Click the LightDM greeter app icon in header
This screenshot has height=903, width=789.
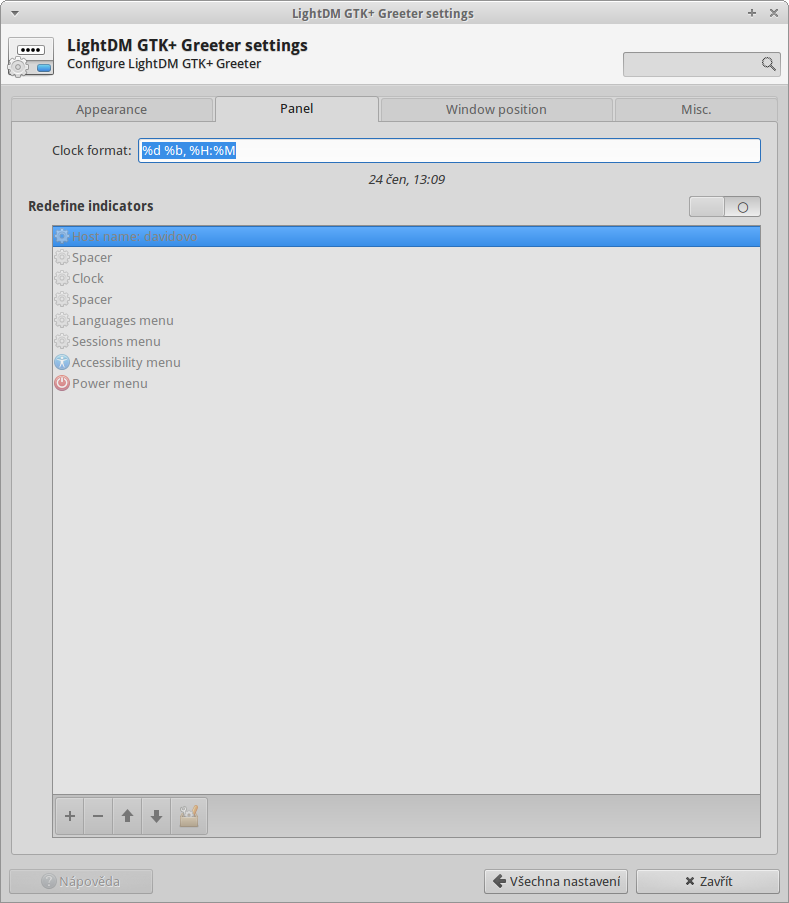31,58
